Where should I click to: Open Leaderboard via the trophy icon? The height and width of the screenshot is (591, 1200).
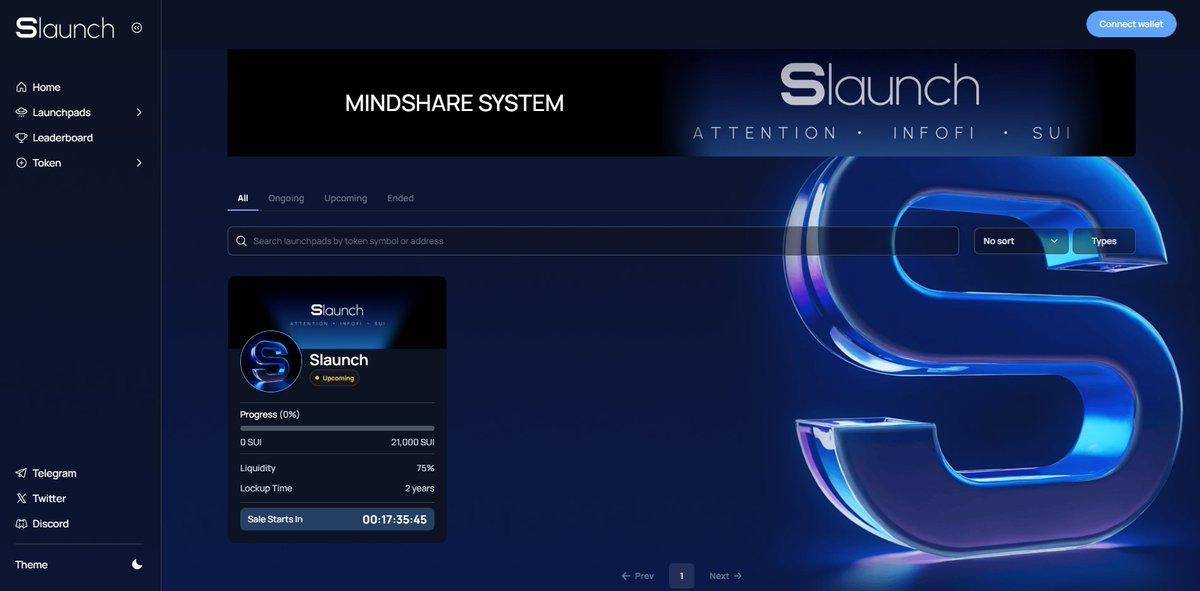click(x=22, y=137)
